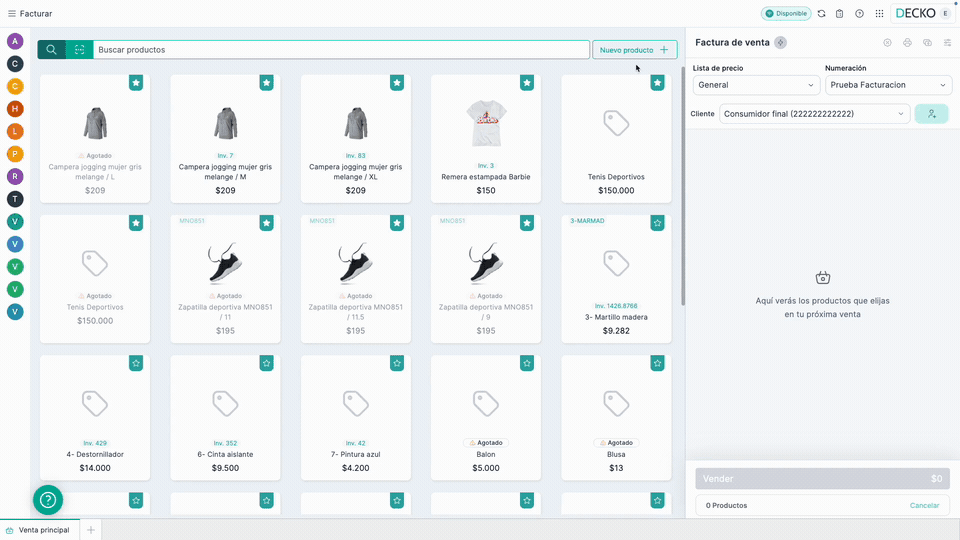Click the Nuevo producto button

tap(634, 50)
